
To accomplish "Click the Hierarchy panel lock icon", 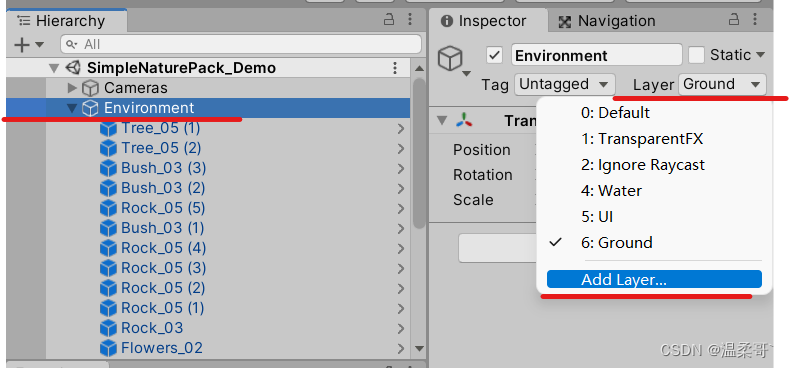I will (x=389, y=21).
